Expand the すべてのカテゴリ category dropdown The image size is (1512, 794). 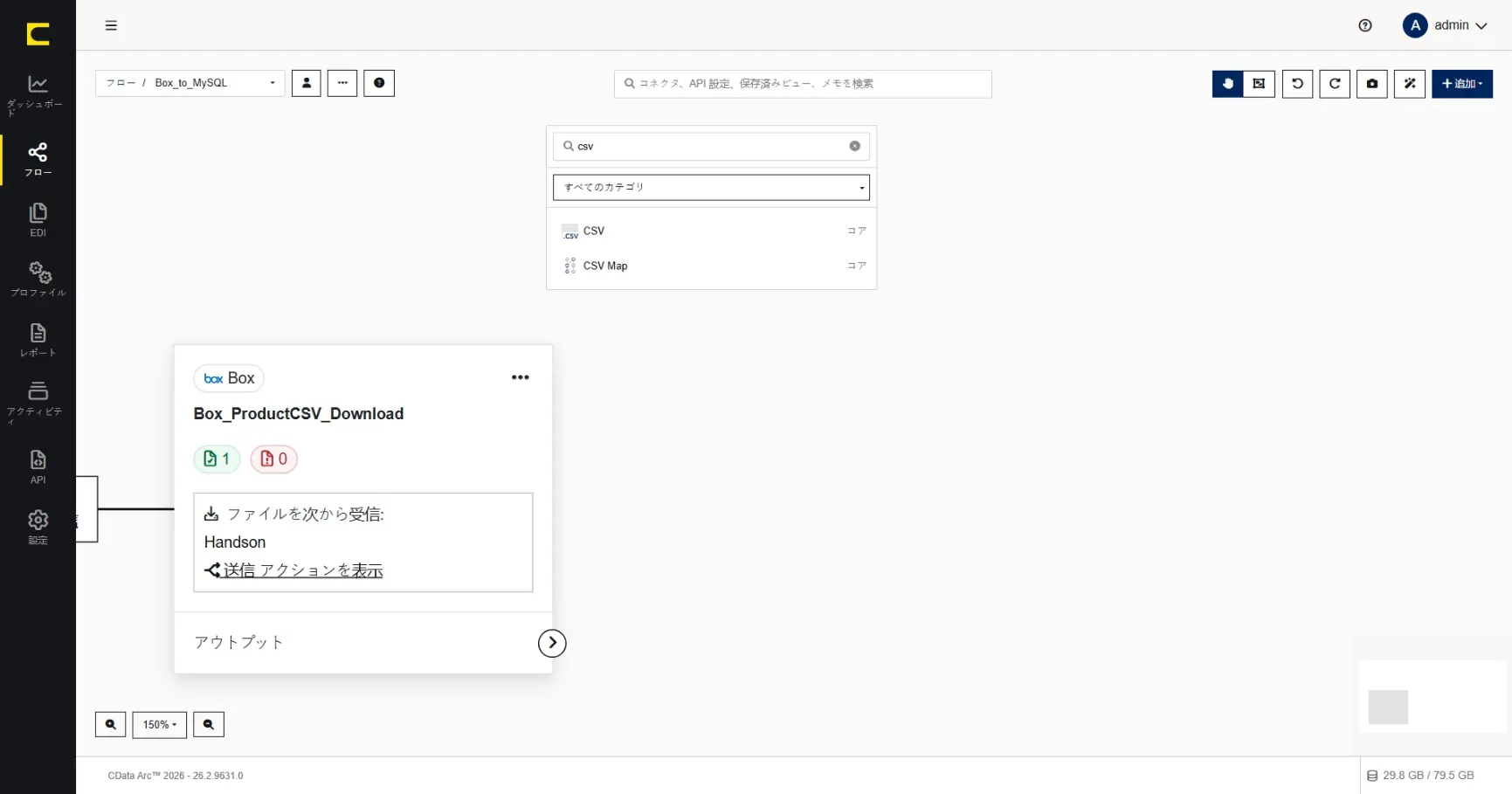click(x=711, y=187)
